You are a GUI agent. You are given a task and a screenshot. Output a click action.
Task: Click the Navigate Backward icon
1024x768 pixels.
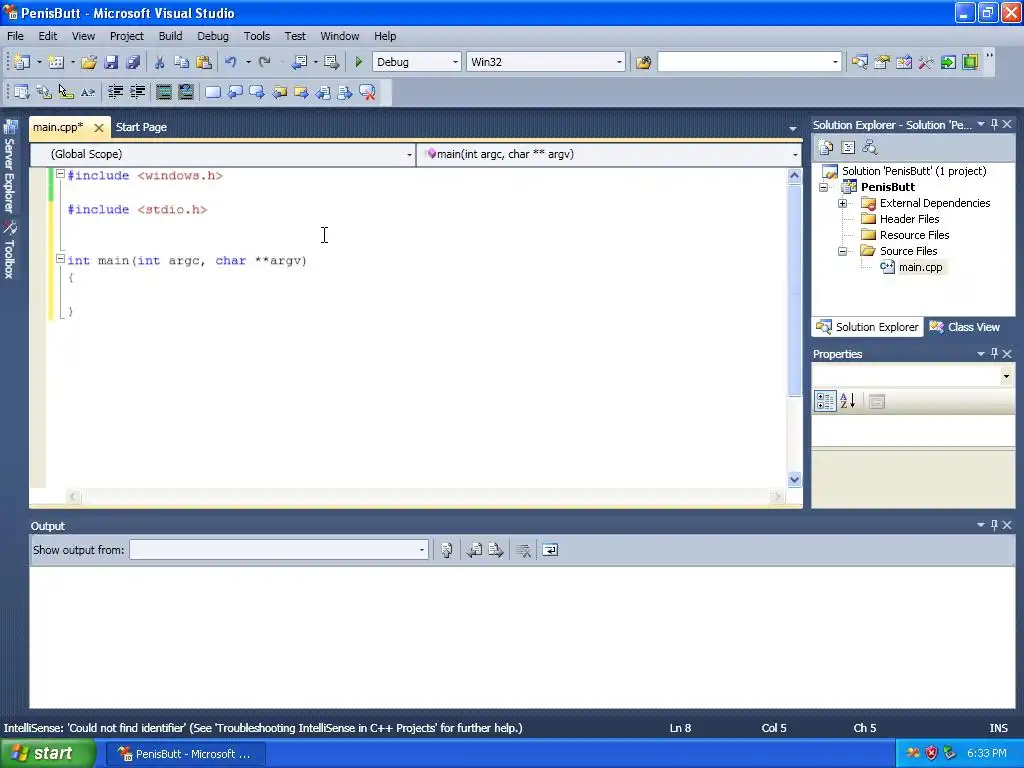click(300, 62)
